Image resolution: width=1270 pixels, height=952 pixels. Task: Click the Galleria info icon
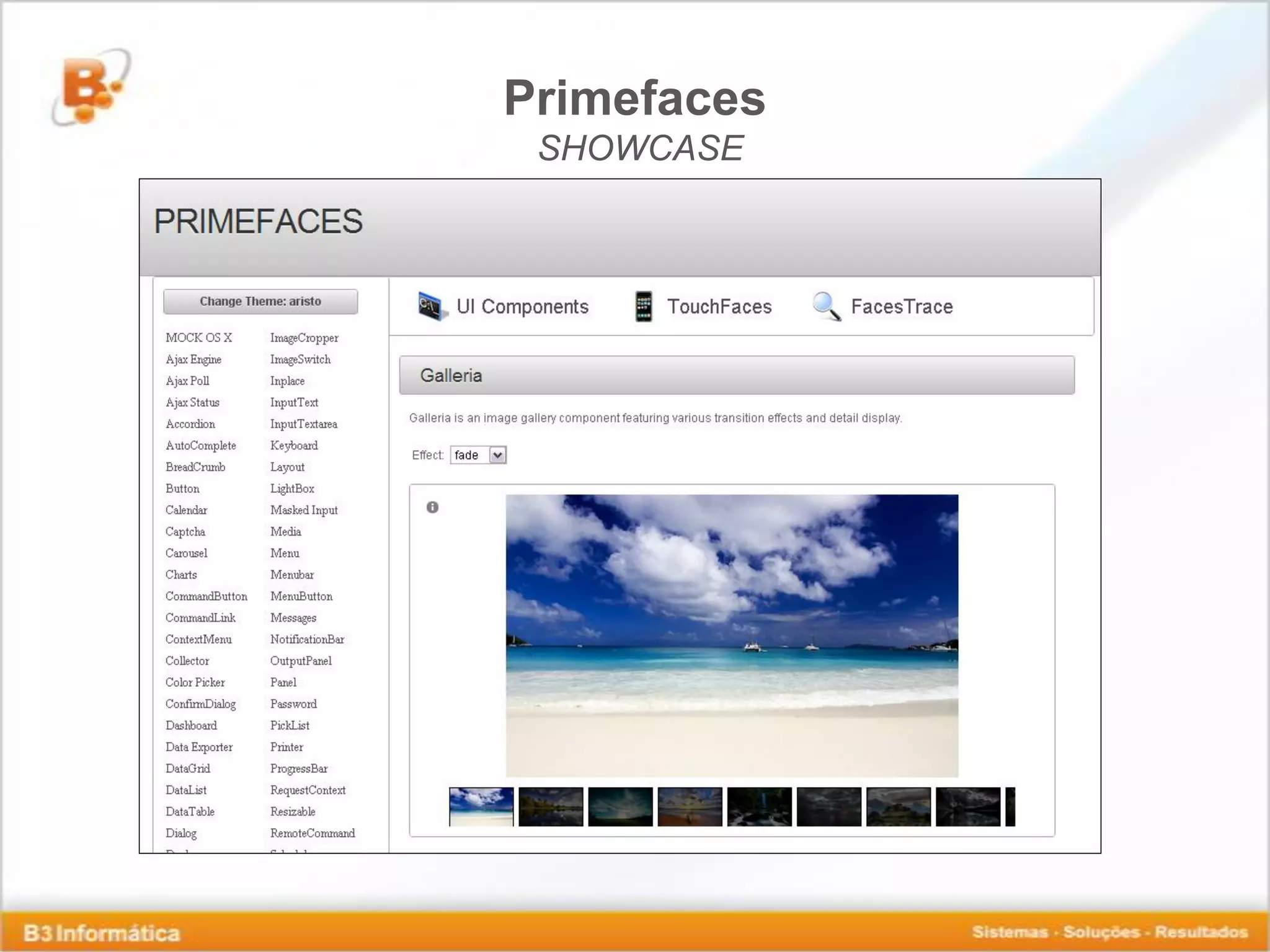pos(432,508)
